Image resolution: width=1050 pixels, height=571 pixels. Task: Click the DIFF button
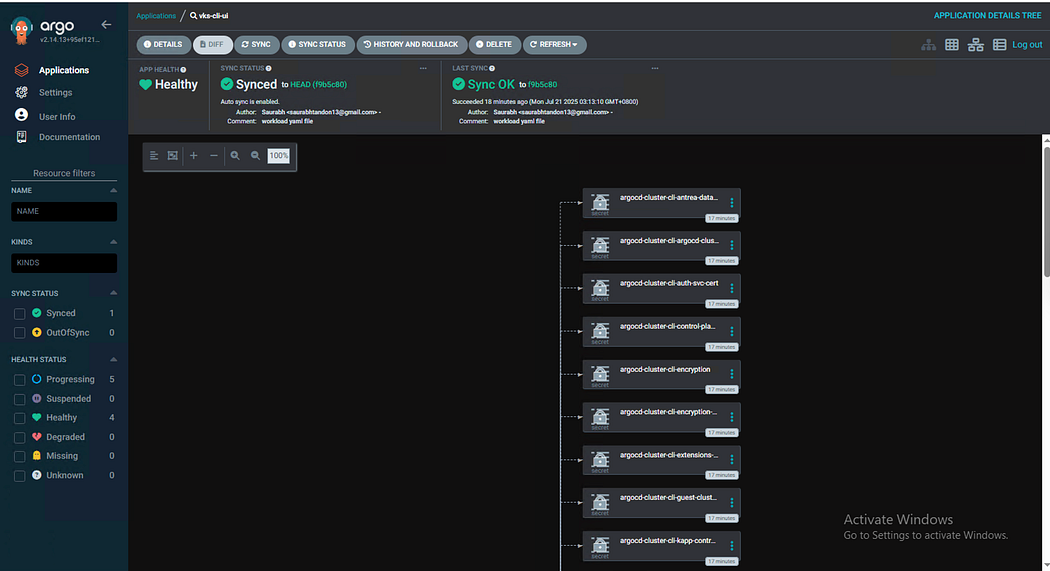pos(212,44)
